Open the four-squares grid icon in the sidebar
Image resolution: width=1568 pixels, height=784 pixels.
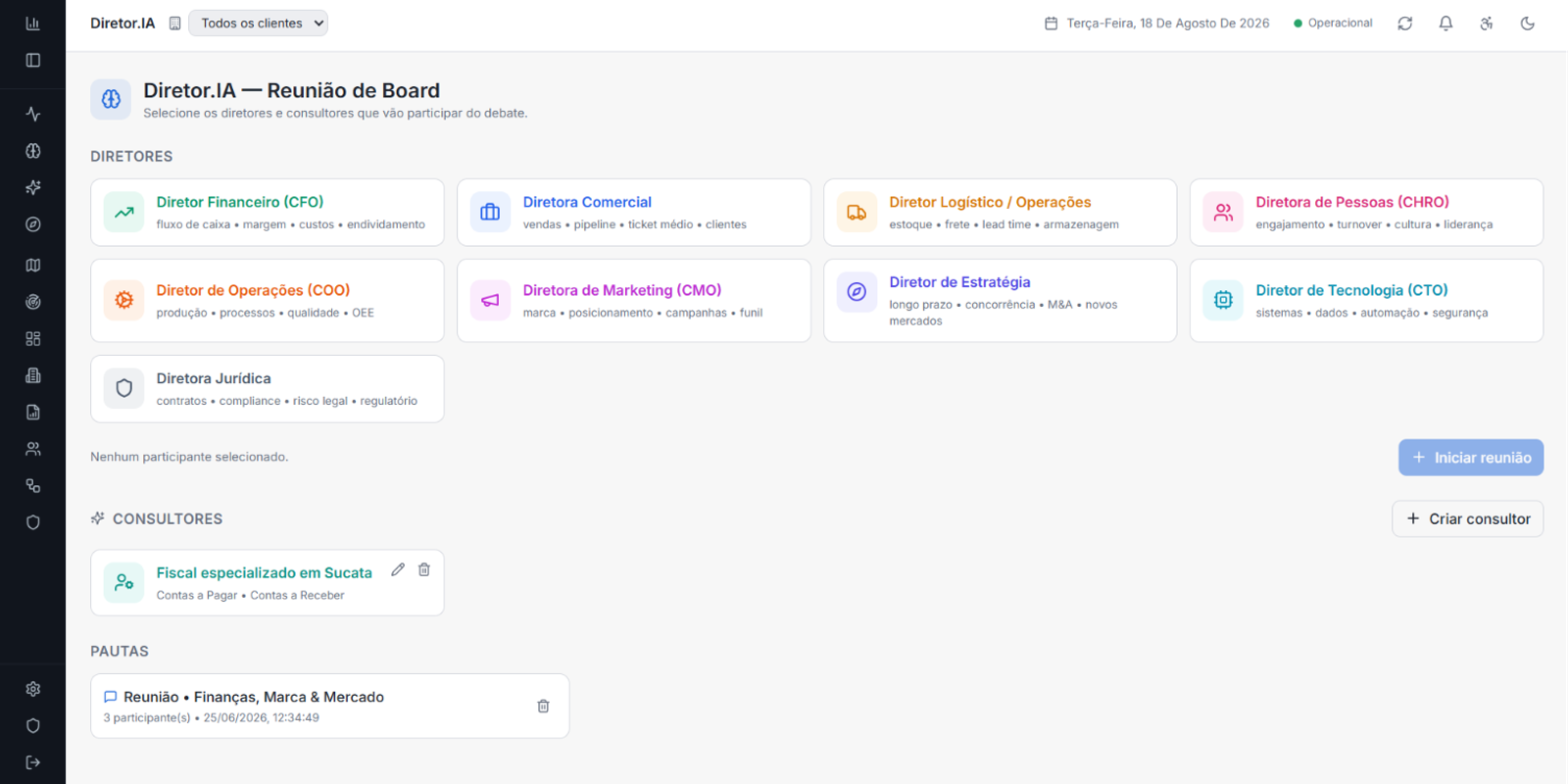click(x=32, y=338)
